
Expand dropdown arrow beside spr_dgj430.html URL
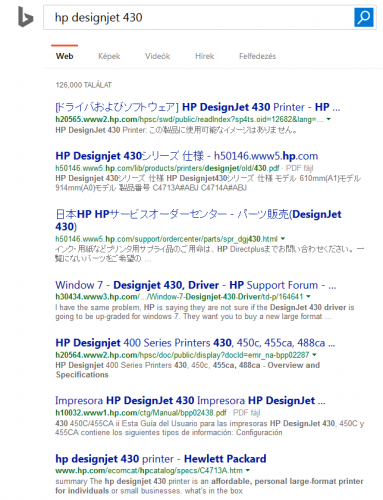283,239
